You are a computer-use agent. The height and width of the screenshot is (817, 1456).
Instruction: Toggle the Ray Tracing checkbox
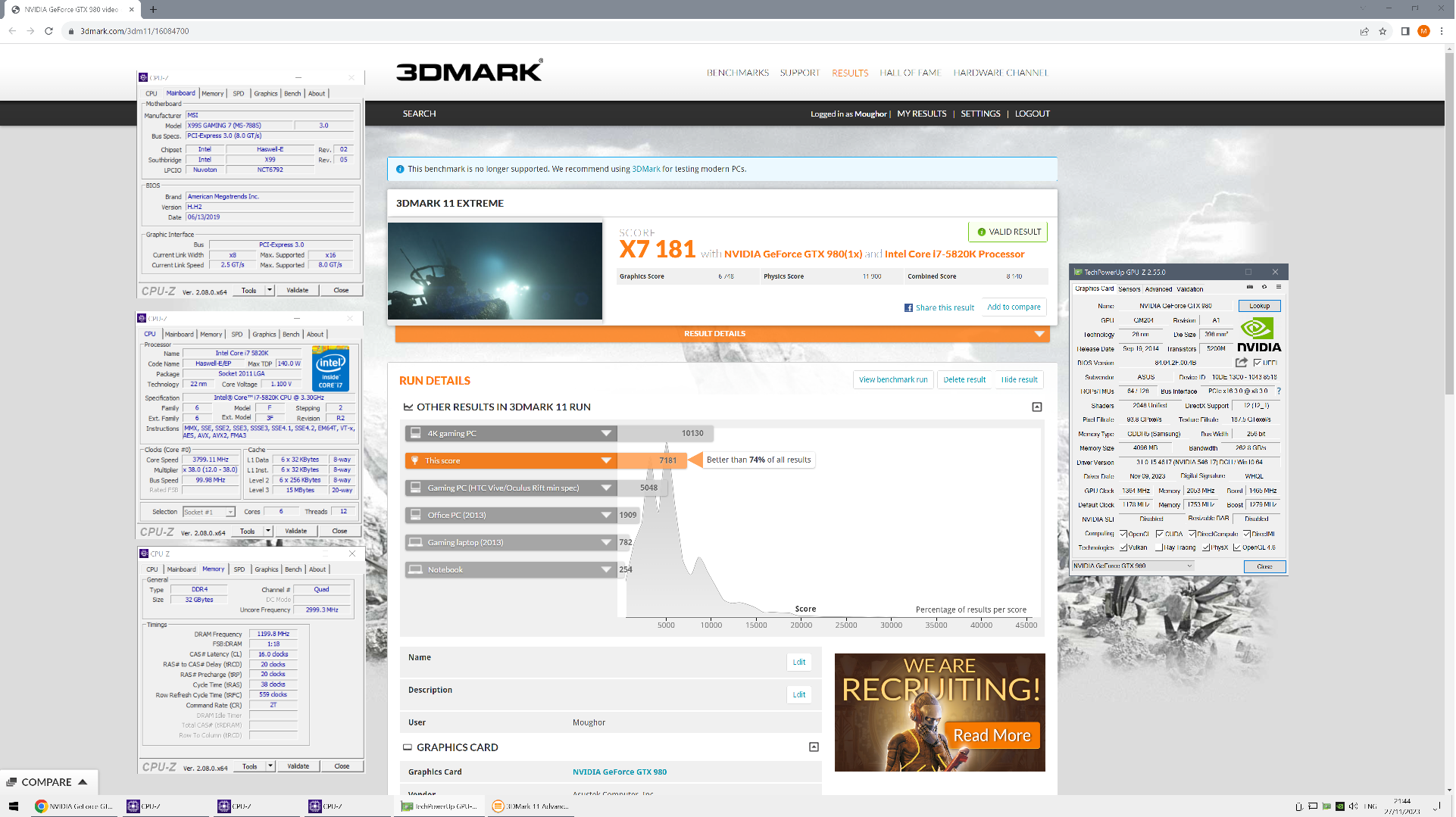pos(1160,547)
